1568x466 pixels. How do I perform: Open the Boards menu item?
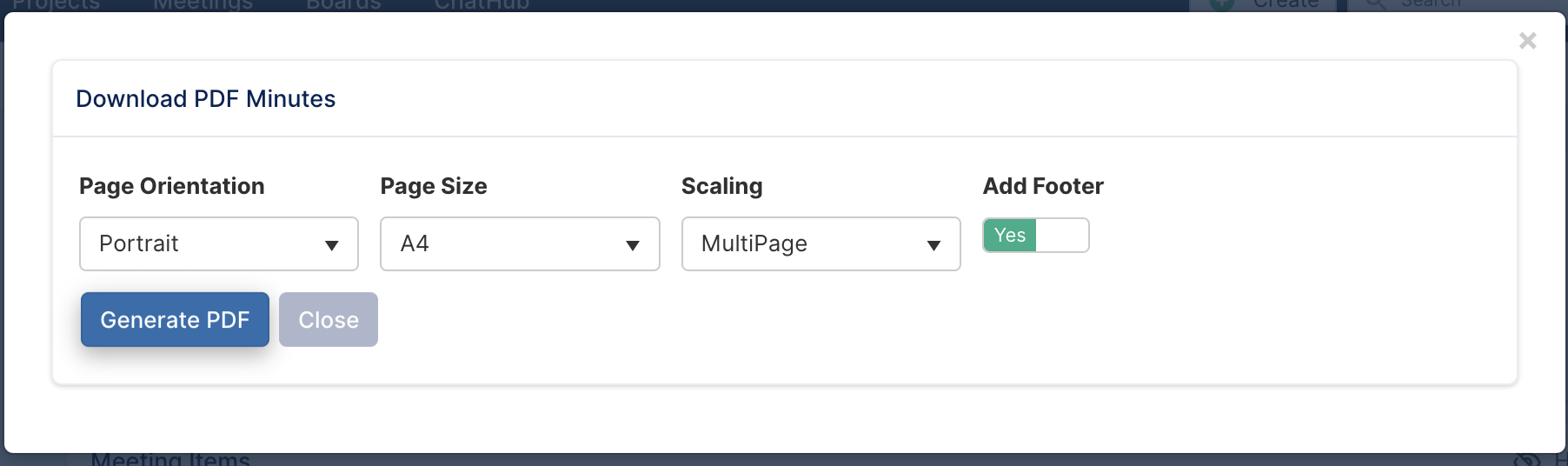(343, 4)
